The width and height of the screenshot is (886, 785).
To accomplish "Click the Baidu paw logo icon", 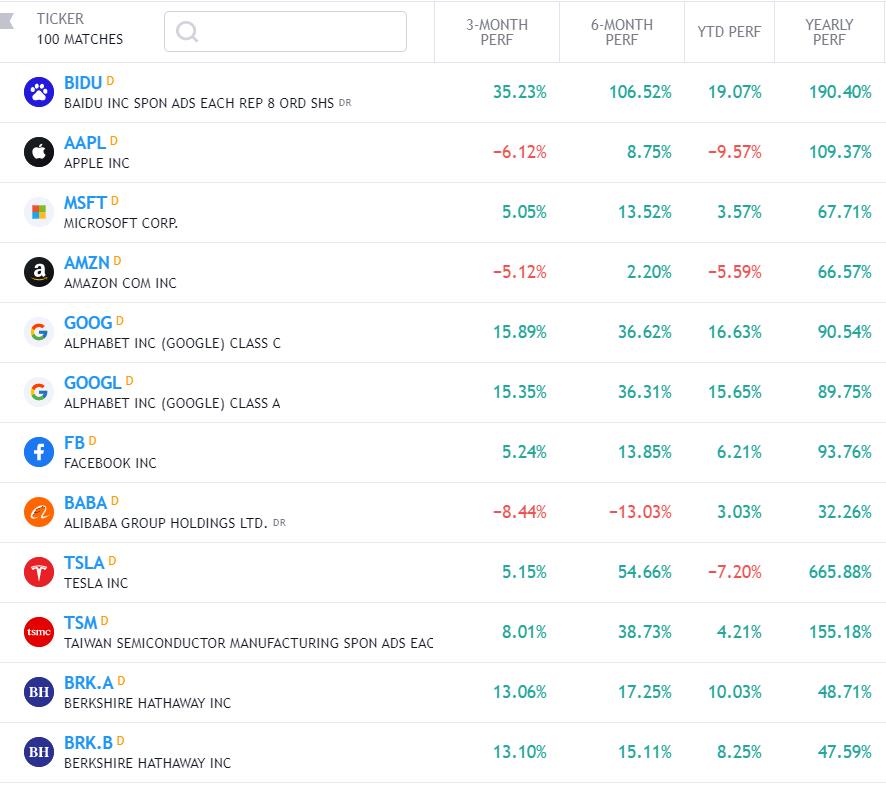I will (x=39, y=93).
